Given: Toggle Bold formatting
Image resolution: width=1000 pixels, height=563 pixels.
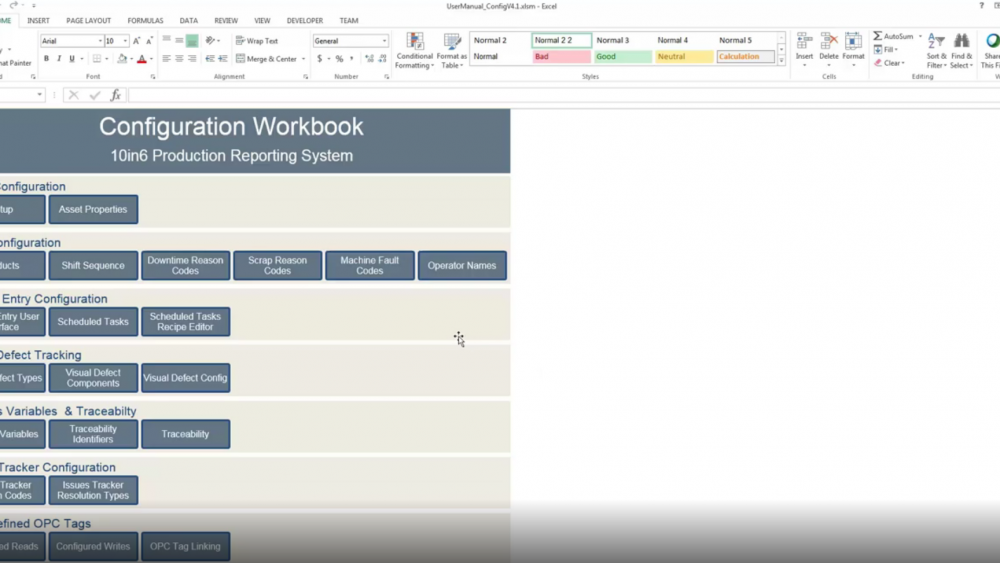Looking at the screenshot, I should pyautogui.click(x=46, y=59).
